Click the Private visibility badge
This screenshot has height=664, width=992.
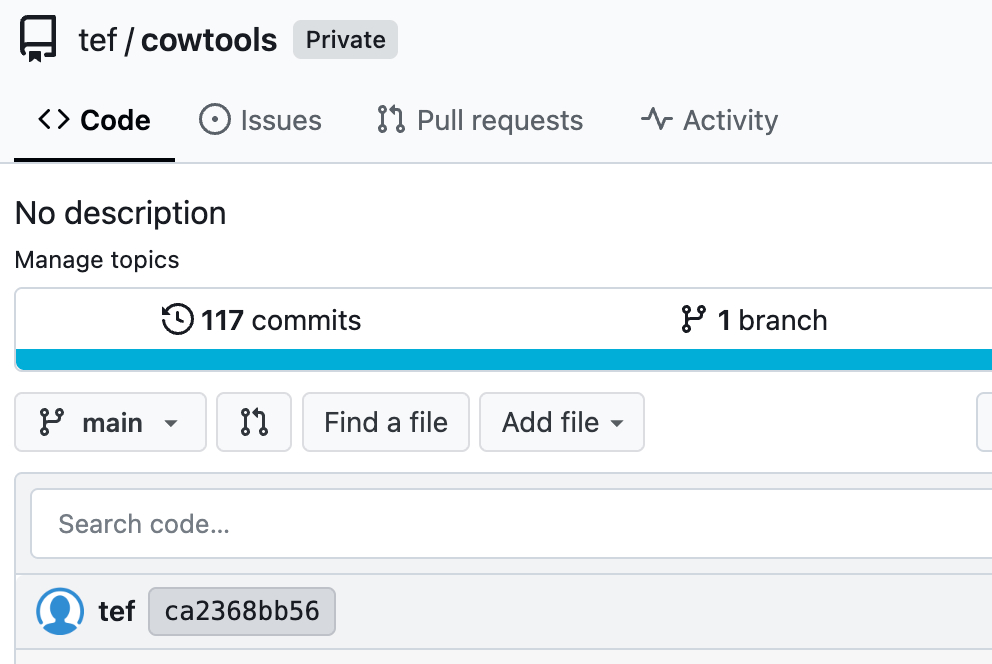(x=345, y=40)
